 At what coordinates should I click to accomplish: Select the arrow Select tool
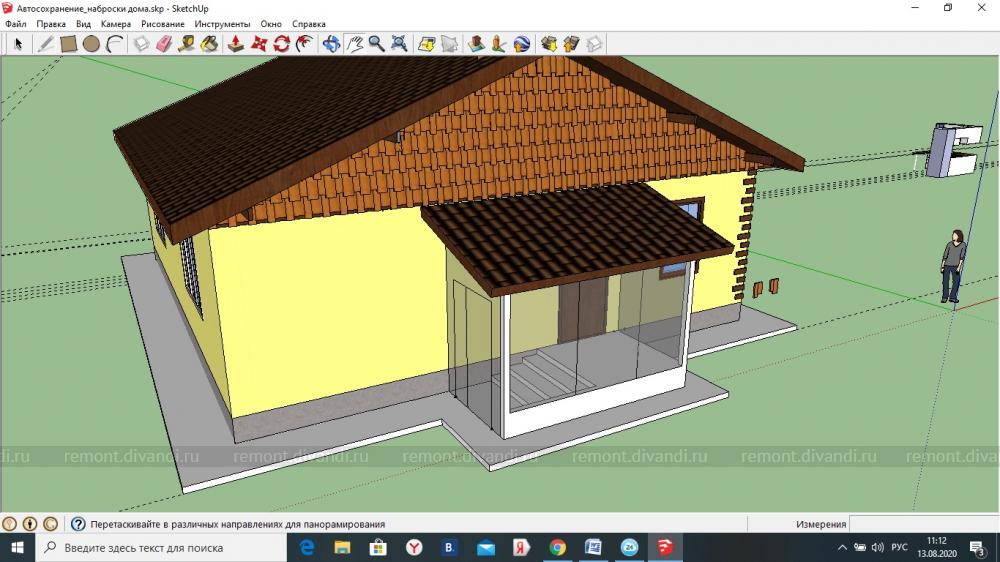18,43
